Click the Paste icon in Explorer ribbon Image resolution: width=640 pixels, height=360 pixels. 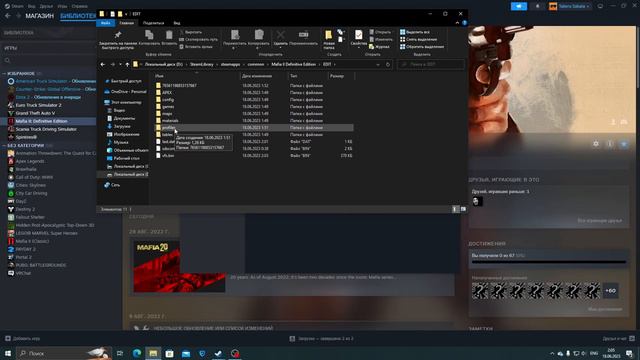coord(169,38)
